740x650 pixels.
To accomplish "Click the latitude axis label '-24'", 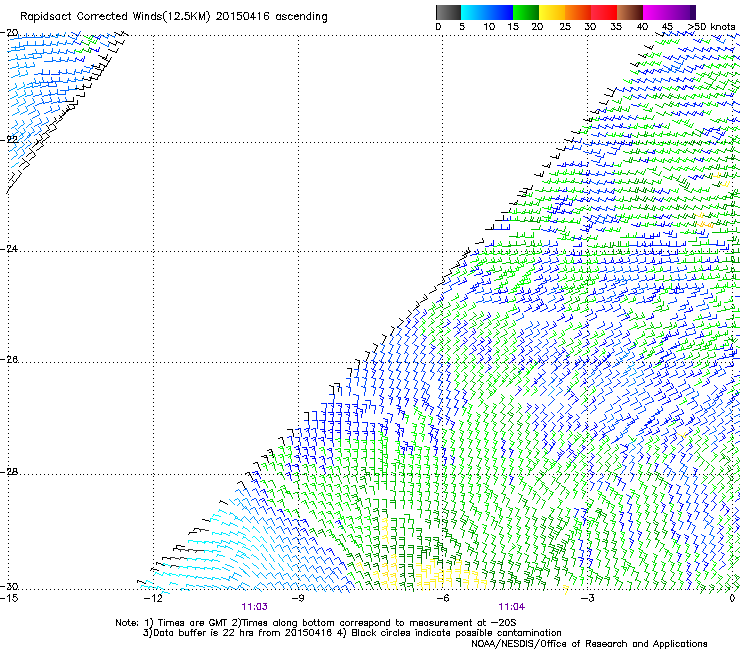I will tap(9, 249).
